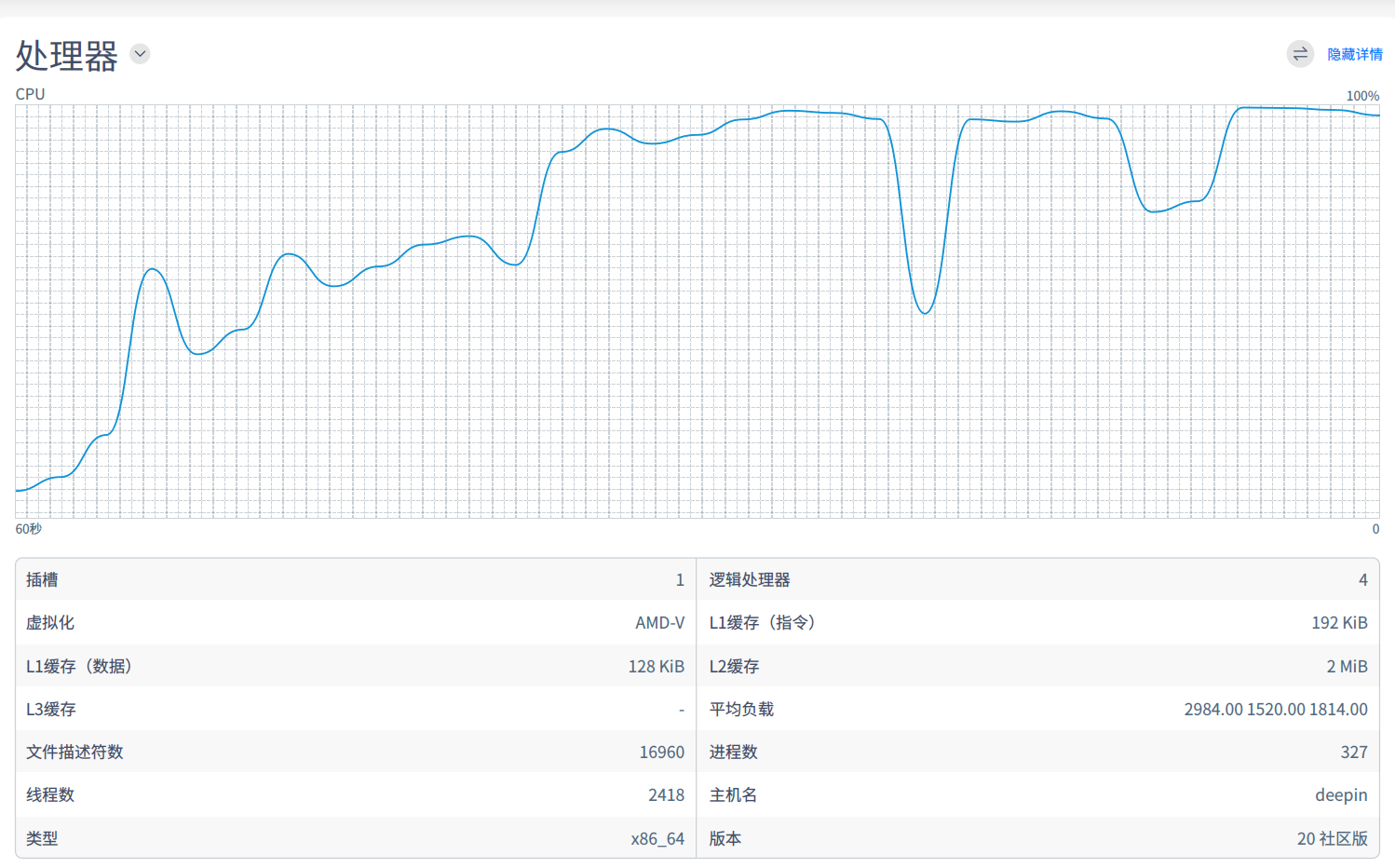Select the 版本 label
The image size is (1395, 868).
click(725, 838)
